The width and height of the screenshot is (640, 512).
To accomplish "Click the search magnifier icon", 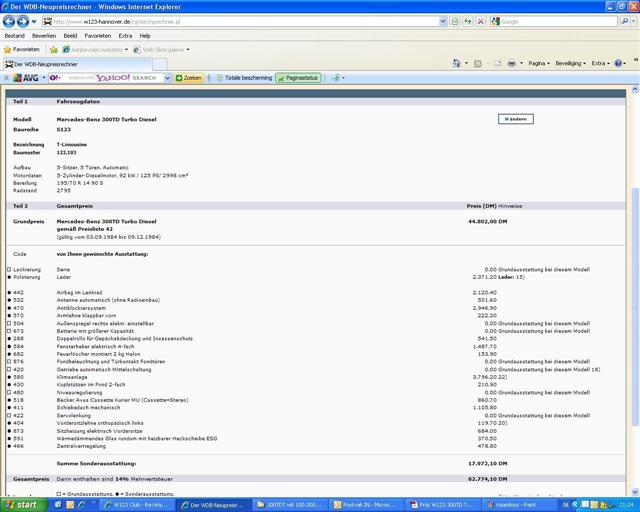I will point(624,22).
